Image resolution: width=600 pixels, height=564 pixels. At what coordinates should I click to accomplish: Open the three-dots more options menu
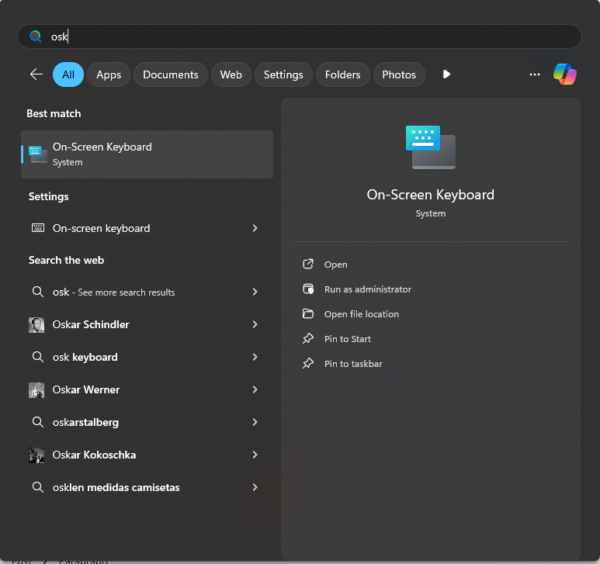pyautogui.click(x=535, y=75)
